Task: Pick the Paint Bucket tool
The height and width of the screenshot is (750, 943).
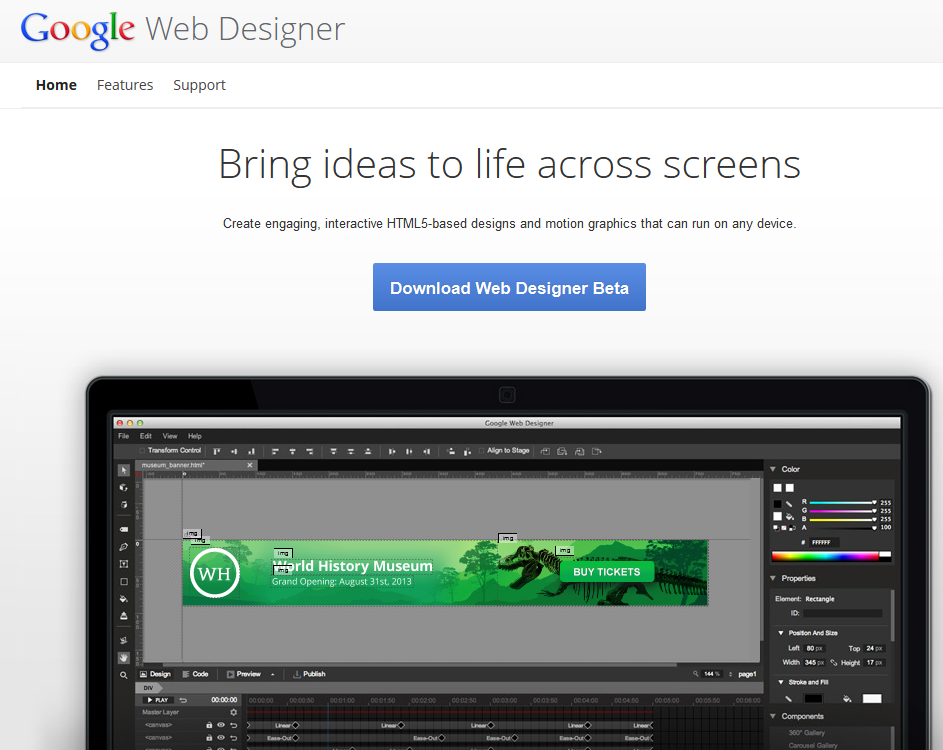Action: tap(124, 599)
